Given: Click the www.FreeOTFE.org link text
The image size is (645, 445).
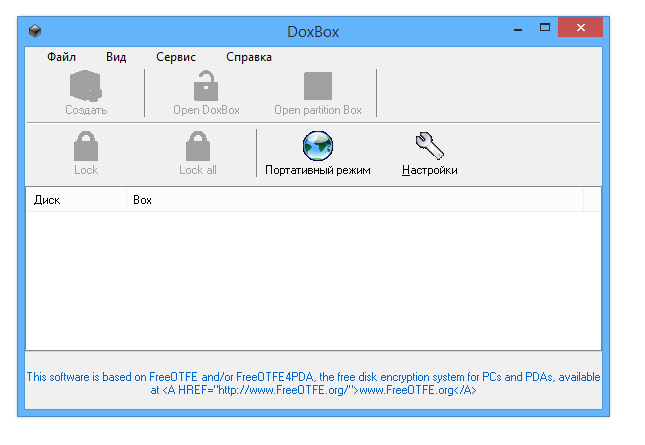Looking at the screenshot, I should (x=406, y=390).
